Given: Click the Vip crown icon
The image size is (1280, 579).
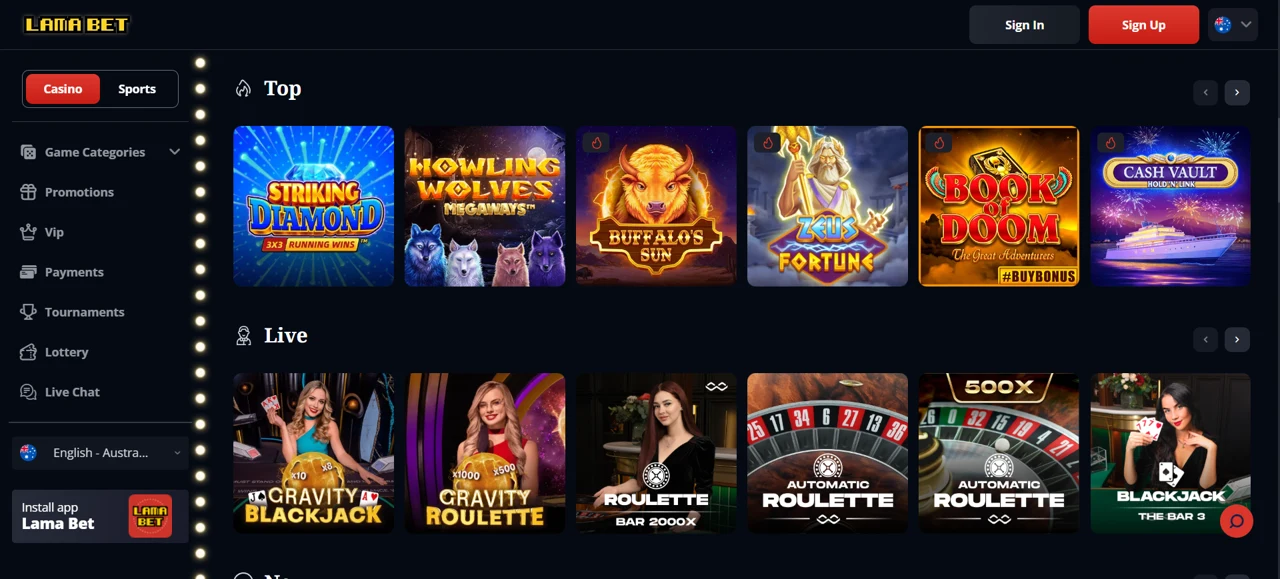Looking at the screenshot, I should pyautogui.click(x=28, y=232).
